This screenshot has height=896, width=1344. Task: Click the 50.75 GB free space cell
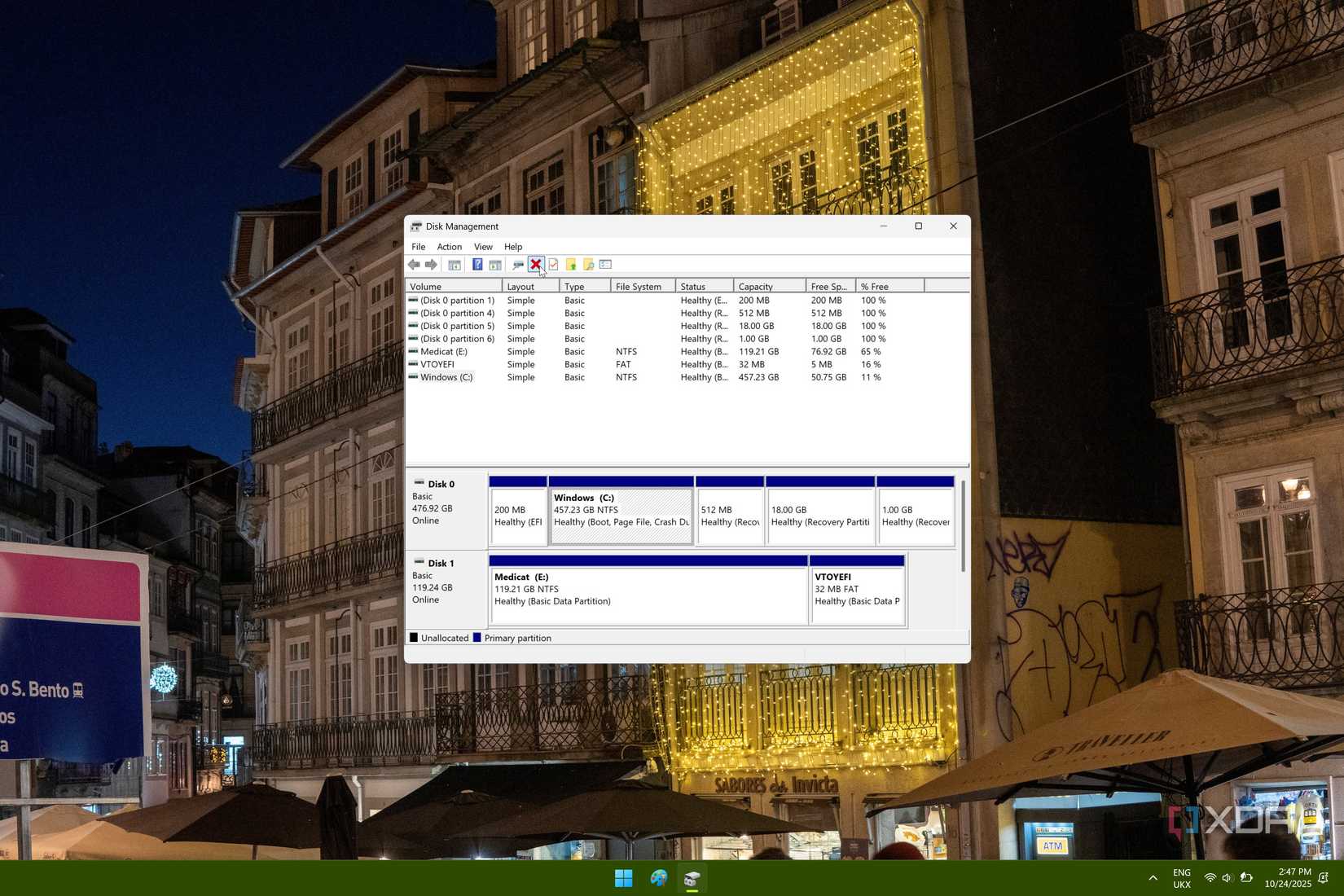[x=828, y=377]
